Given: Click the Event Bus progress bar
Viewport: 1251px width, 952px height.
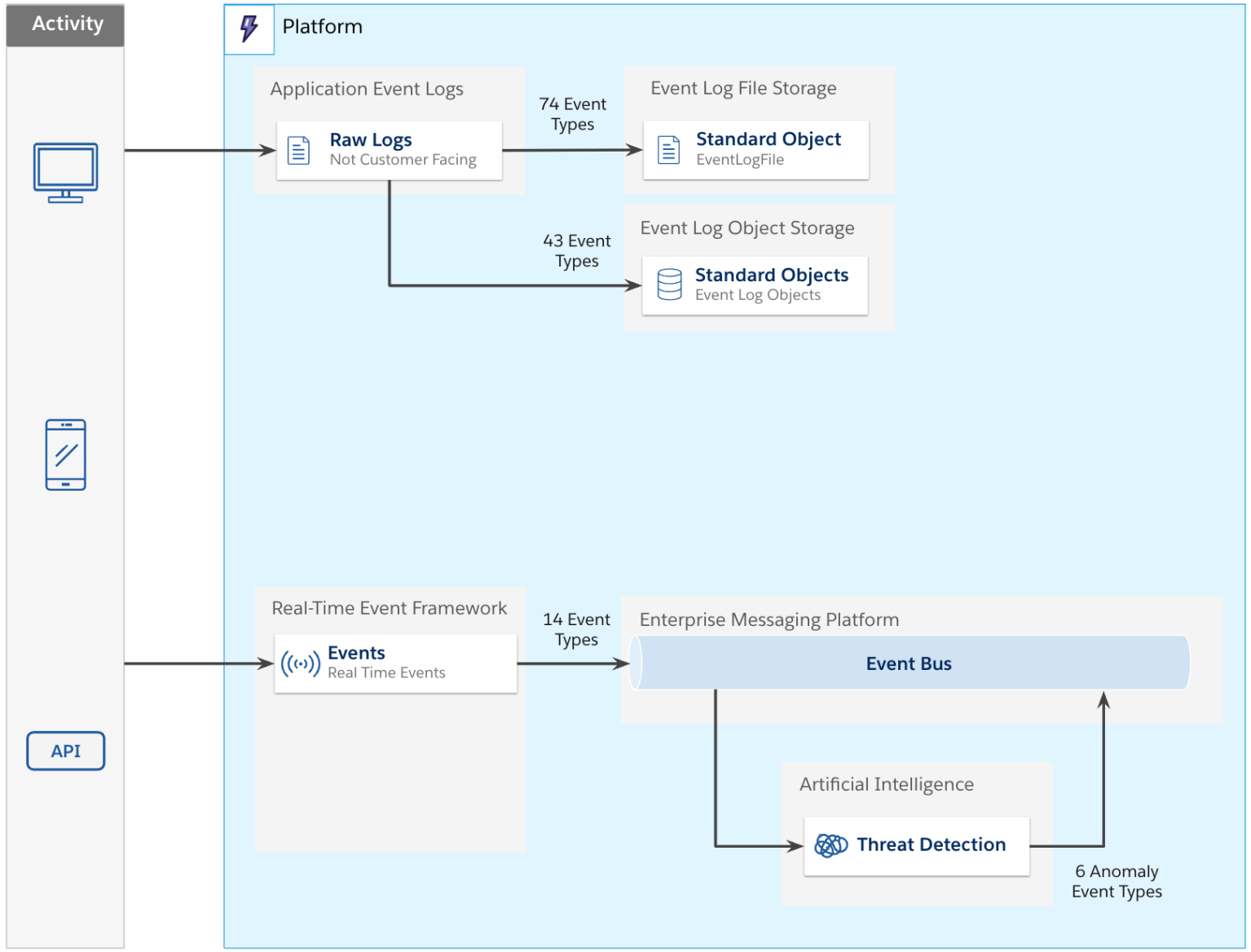Looking at the screenshot, I should [909, 663].
